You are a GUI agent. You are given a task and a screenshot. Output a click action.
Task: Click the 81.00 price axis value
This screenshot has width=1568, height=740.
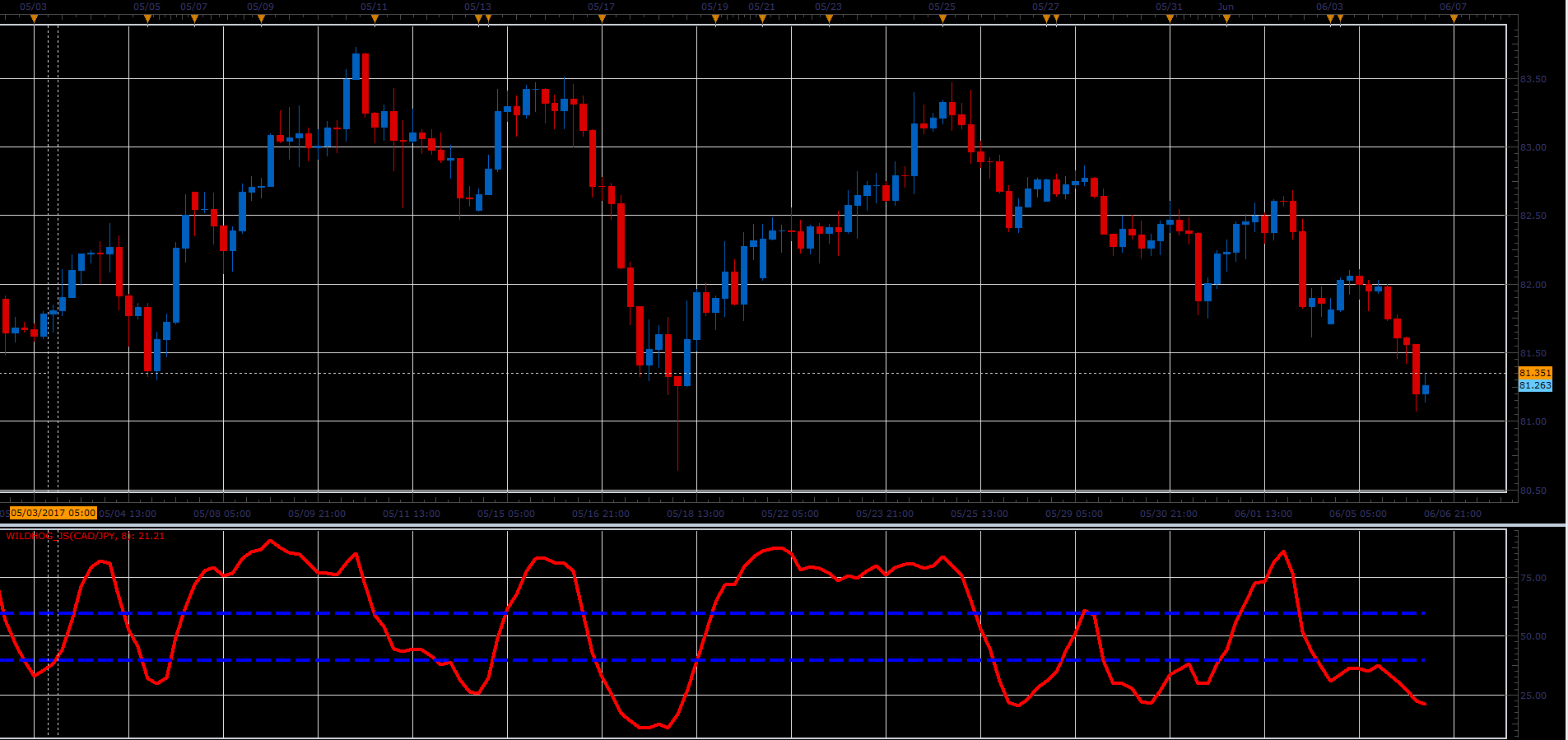(x=1533, y=421)
